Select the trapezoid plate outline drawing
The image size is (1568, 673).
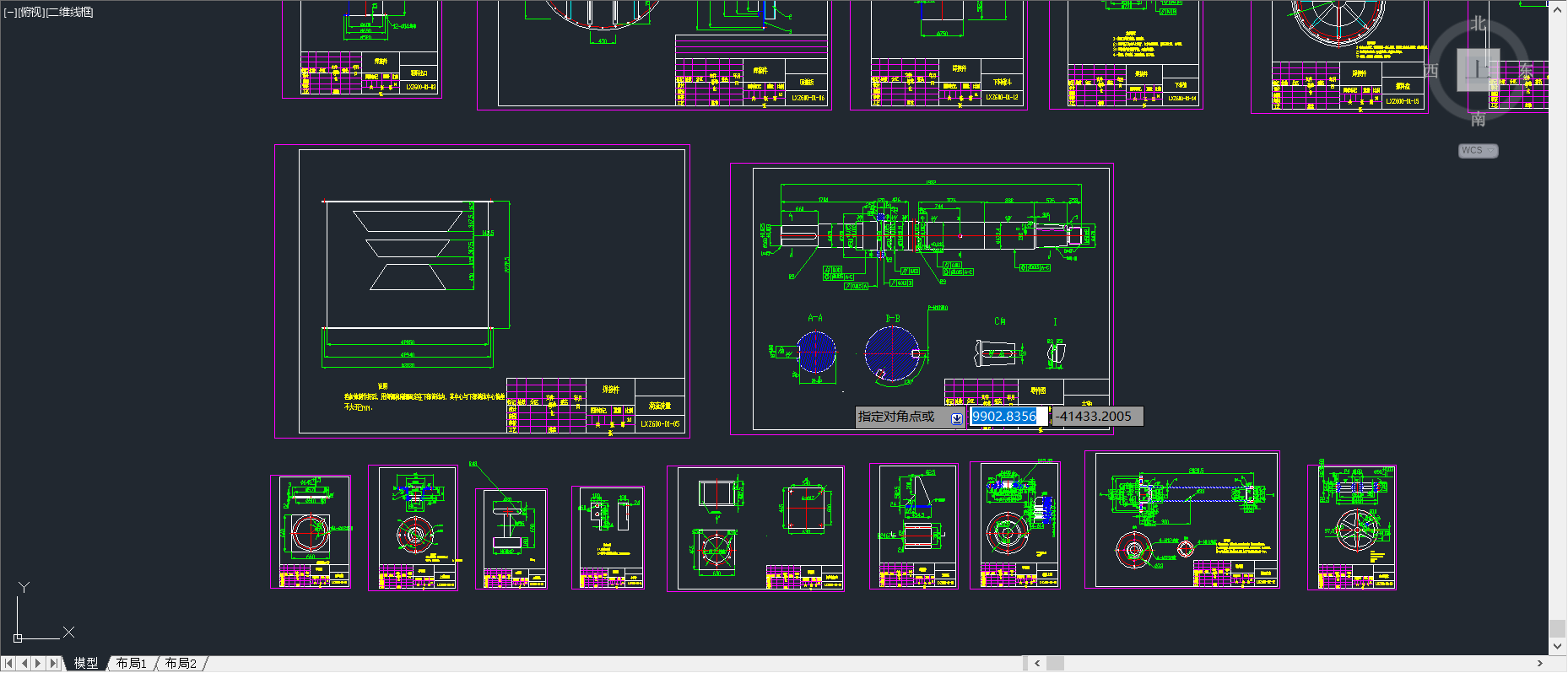408,250
